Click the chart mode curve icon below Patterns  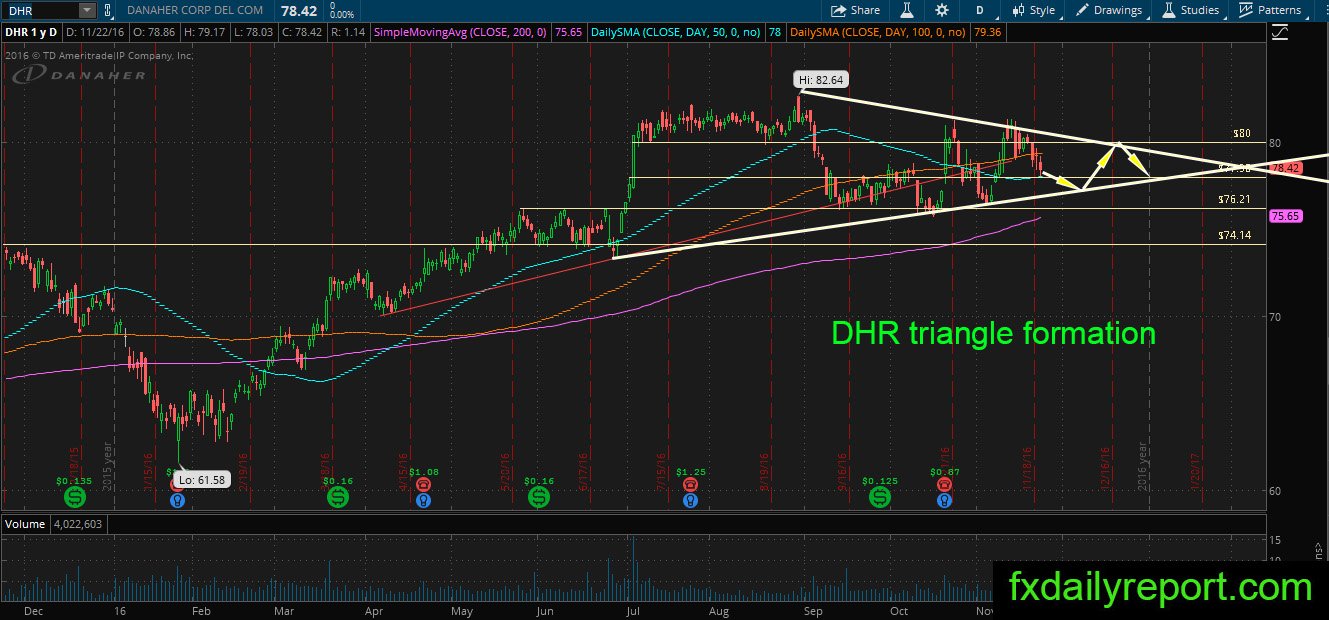click(1278, 32)
